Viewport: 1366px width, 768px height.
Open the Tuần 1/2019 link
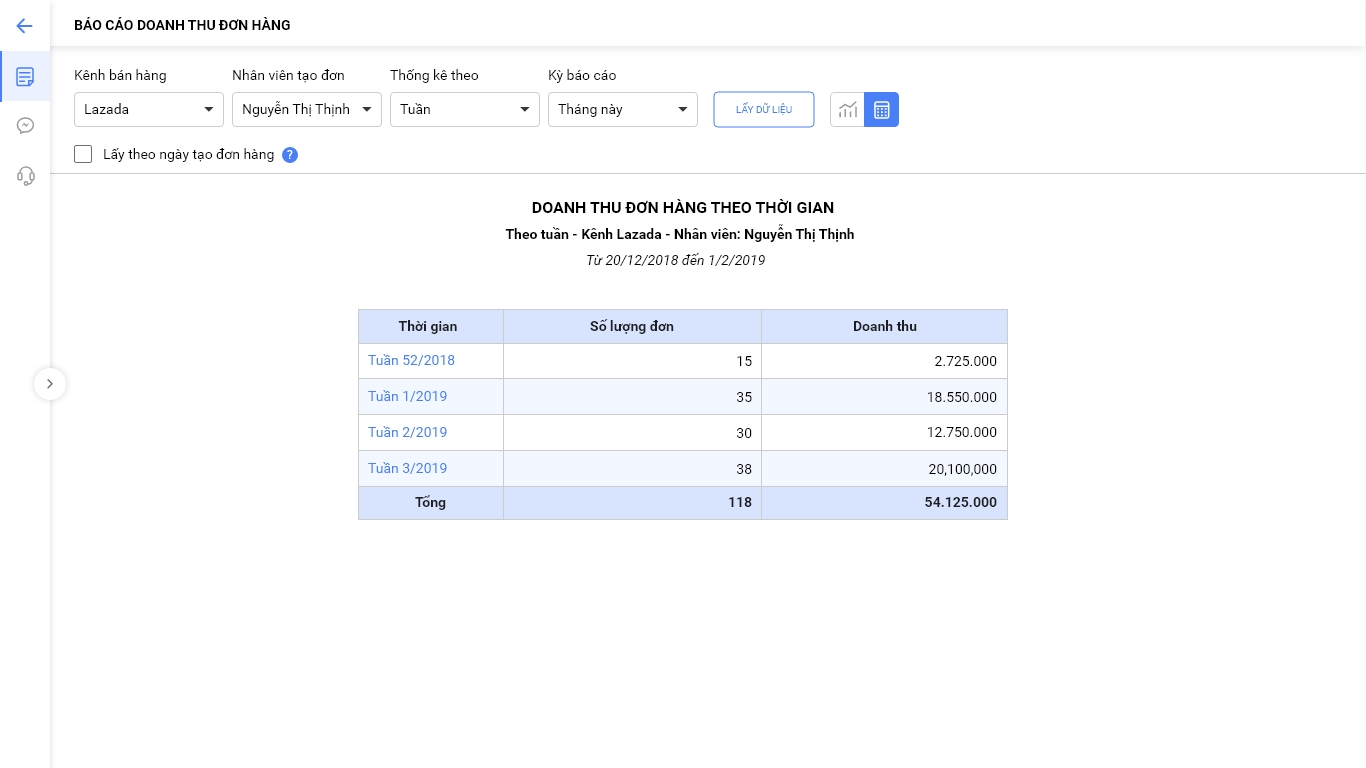(x=407, y=396)
